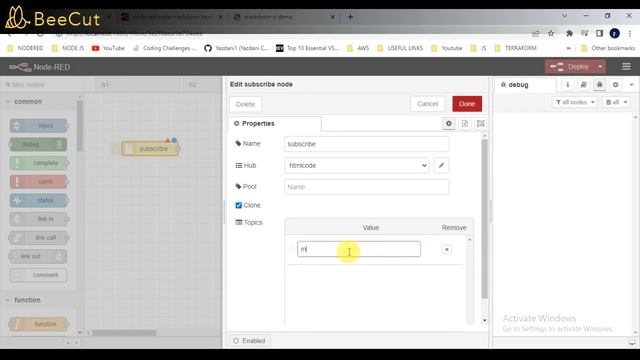Open node appearance settings icon
640x360 pixels.
tap(480, 123)
